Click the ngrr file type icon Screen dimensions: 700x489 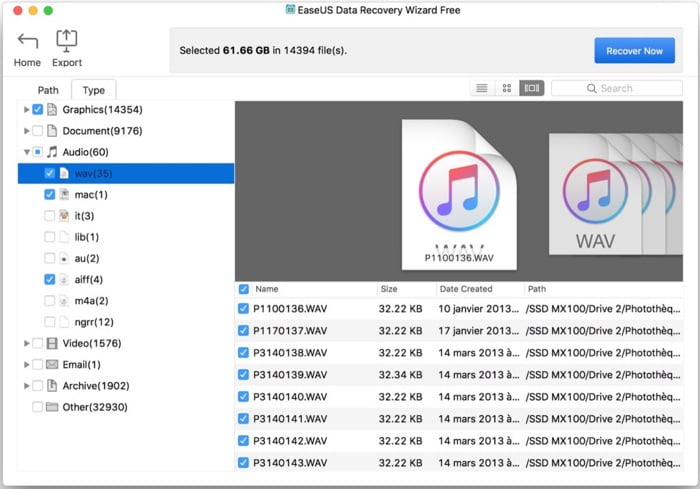point(64,322)
